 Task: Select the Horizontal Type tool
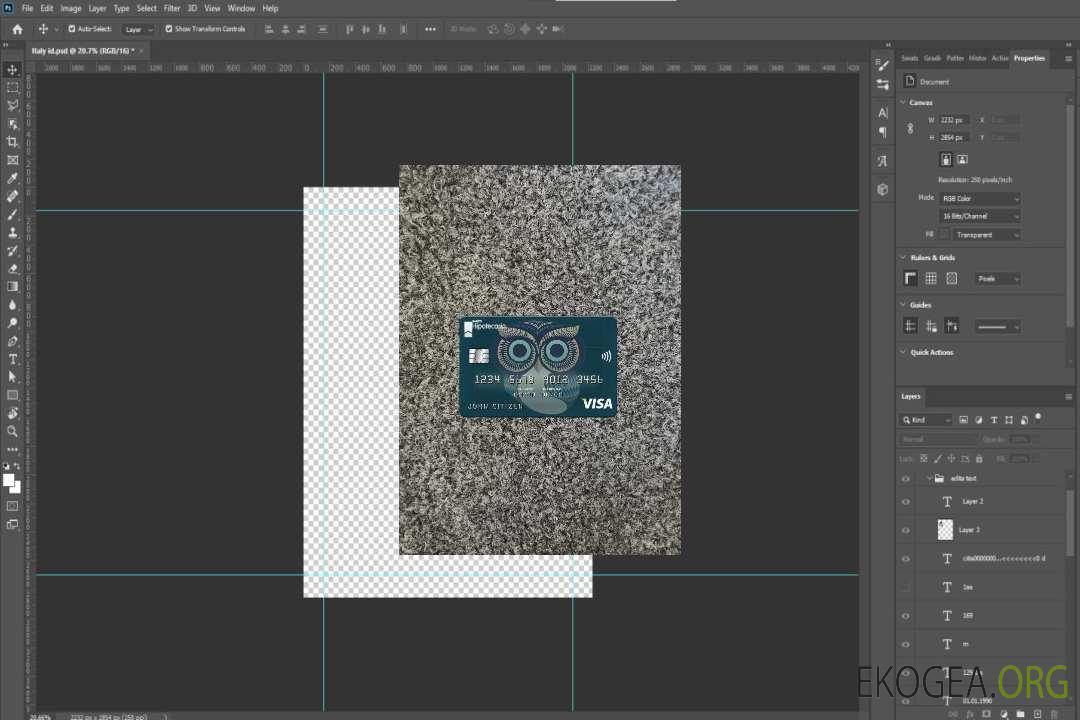coord(13,359)
